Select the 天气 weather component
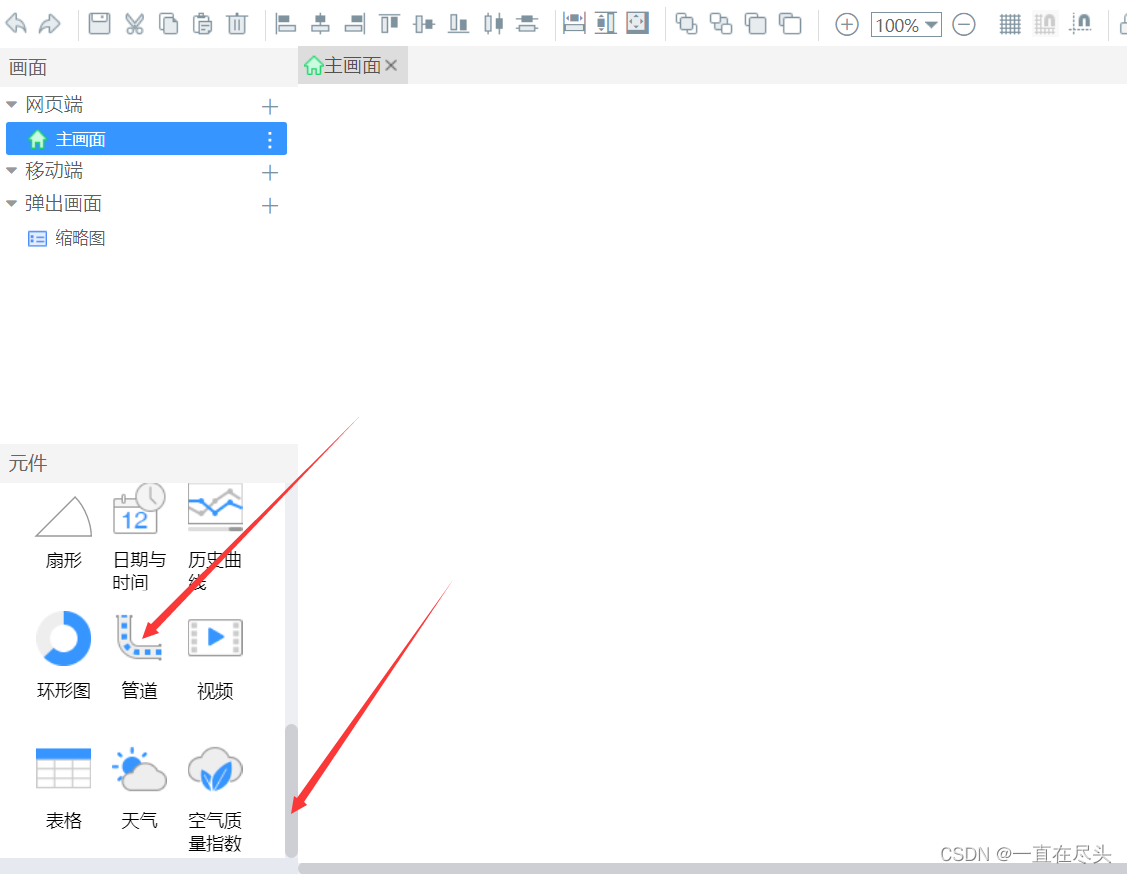The image size is (1127, 874). 139,787
